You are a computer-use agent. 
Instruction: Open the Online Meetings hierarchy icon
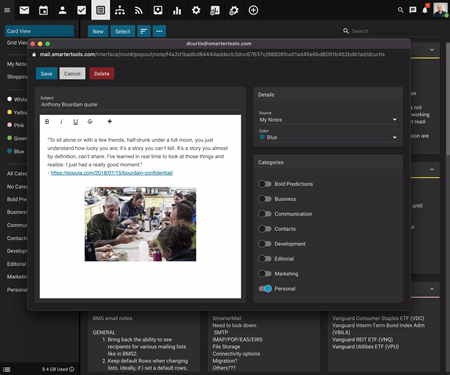[x=120, y=10]
